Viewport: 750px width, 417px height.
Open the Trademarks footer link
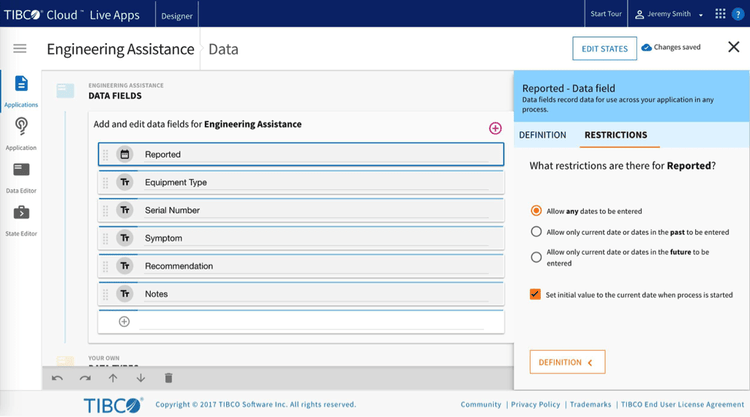click(x=590, y=405)
